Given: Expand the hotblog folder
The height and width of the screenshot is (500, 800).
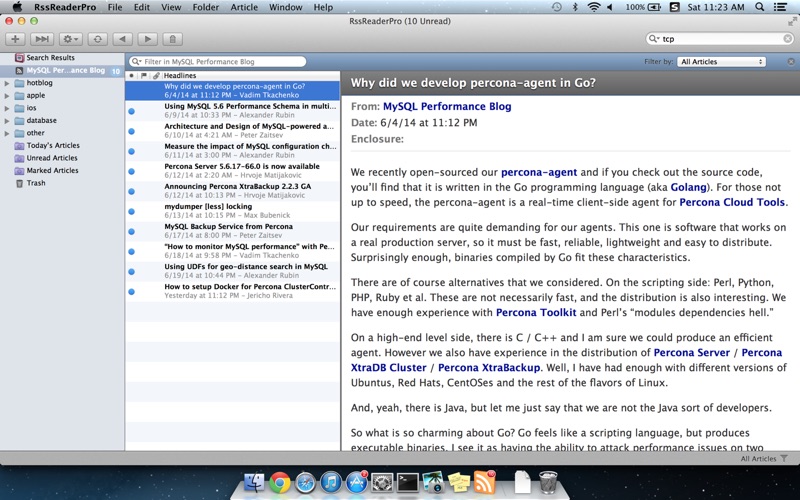Looking at the screenshot, I should [x=7, y=83].
